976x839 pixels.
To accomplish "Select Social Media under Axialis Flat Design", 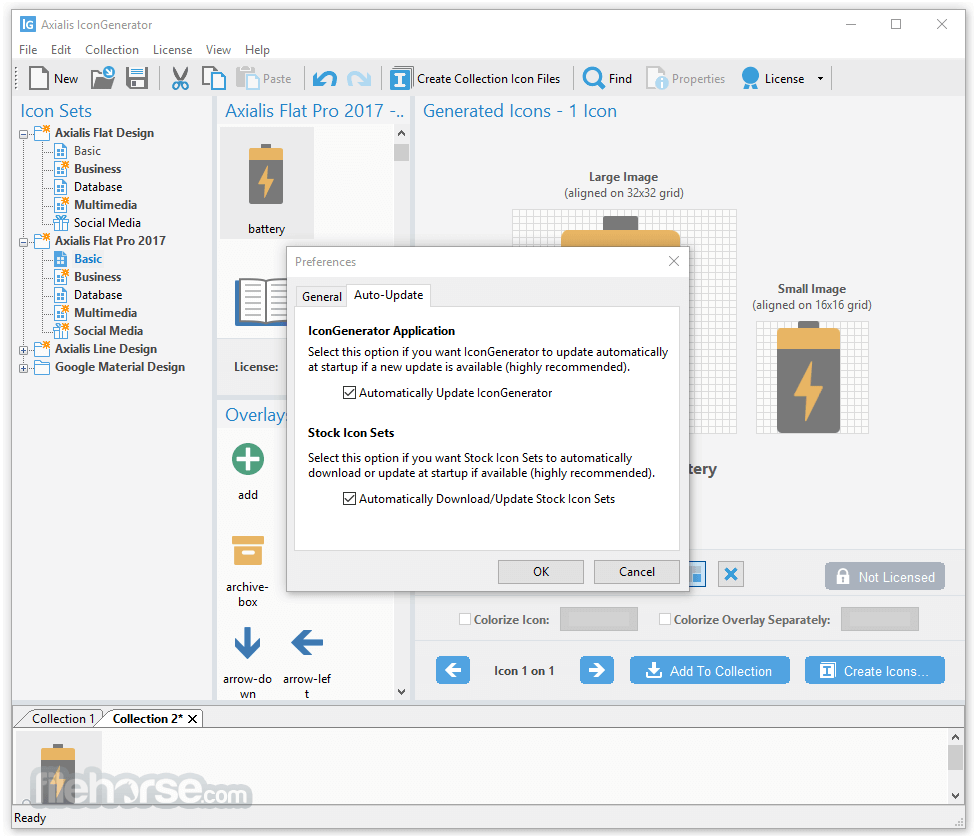I will pos(107,223).
